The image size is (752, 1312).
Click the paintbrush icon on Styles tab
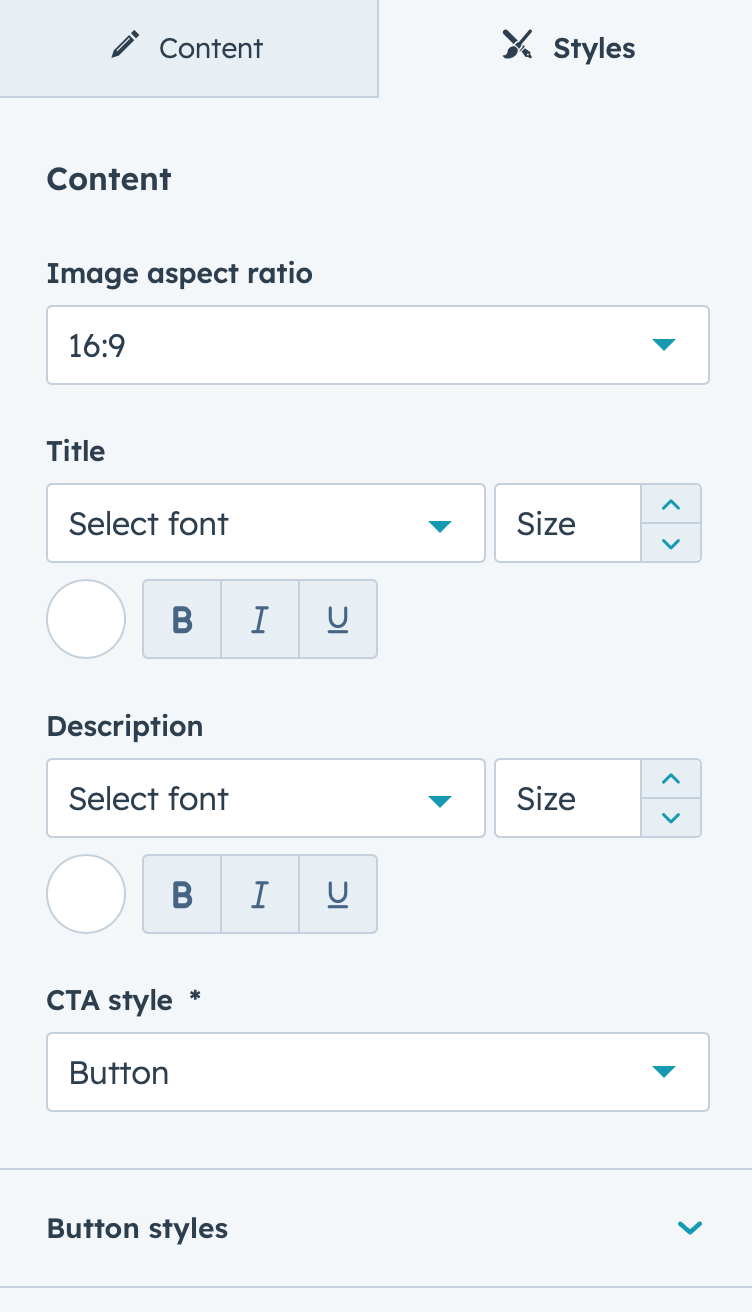(517, 46)
